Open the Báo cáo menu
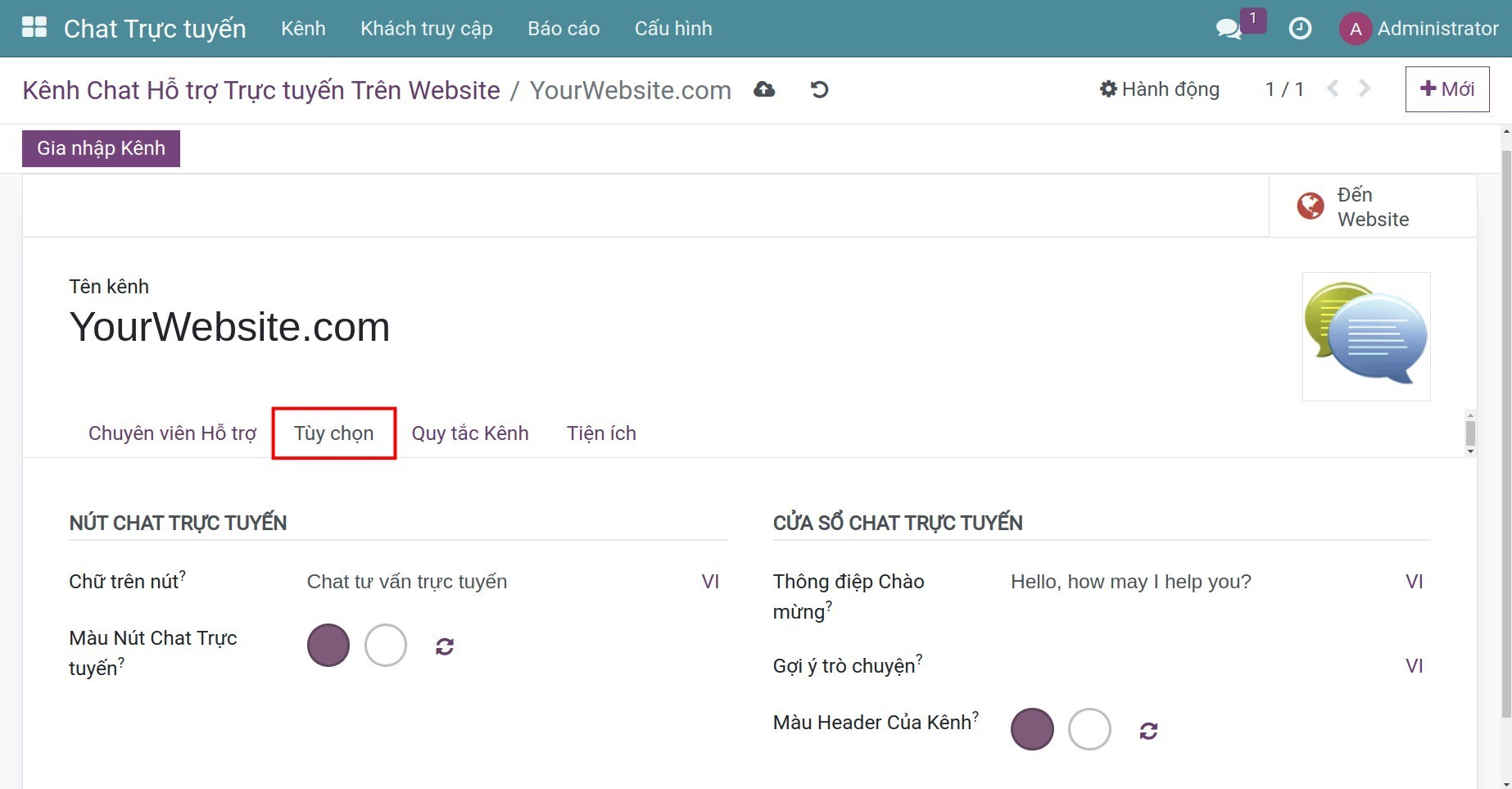1512x789 pixels. pyautogui.click(x=564, y=29)
